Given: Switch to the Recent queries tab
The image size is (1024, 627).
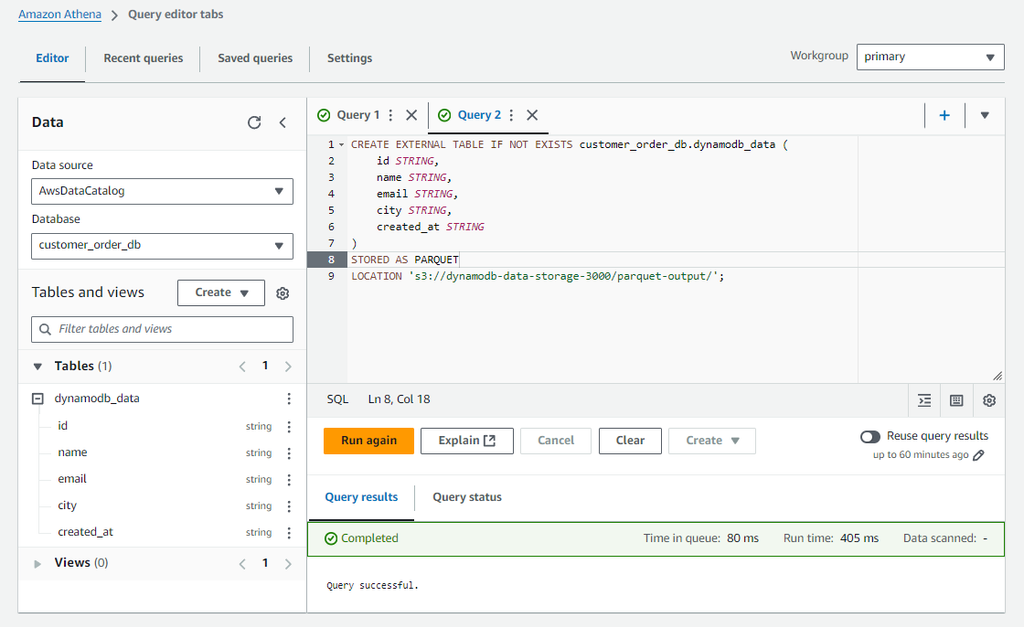Looking at the screenshot, I should [142, 59].
